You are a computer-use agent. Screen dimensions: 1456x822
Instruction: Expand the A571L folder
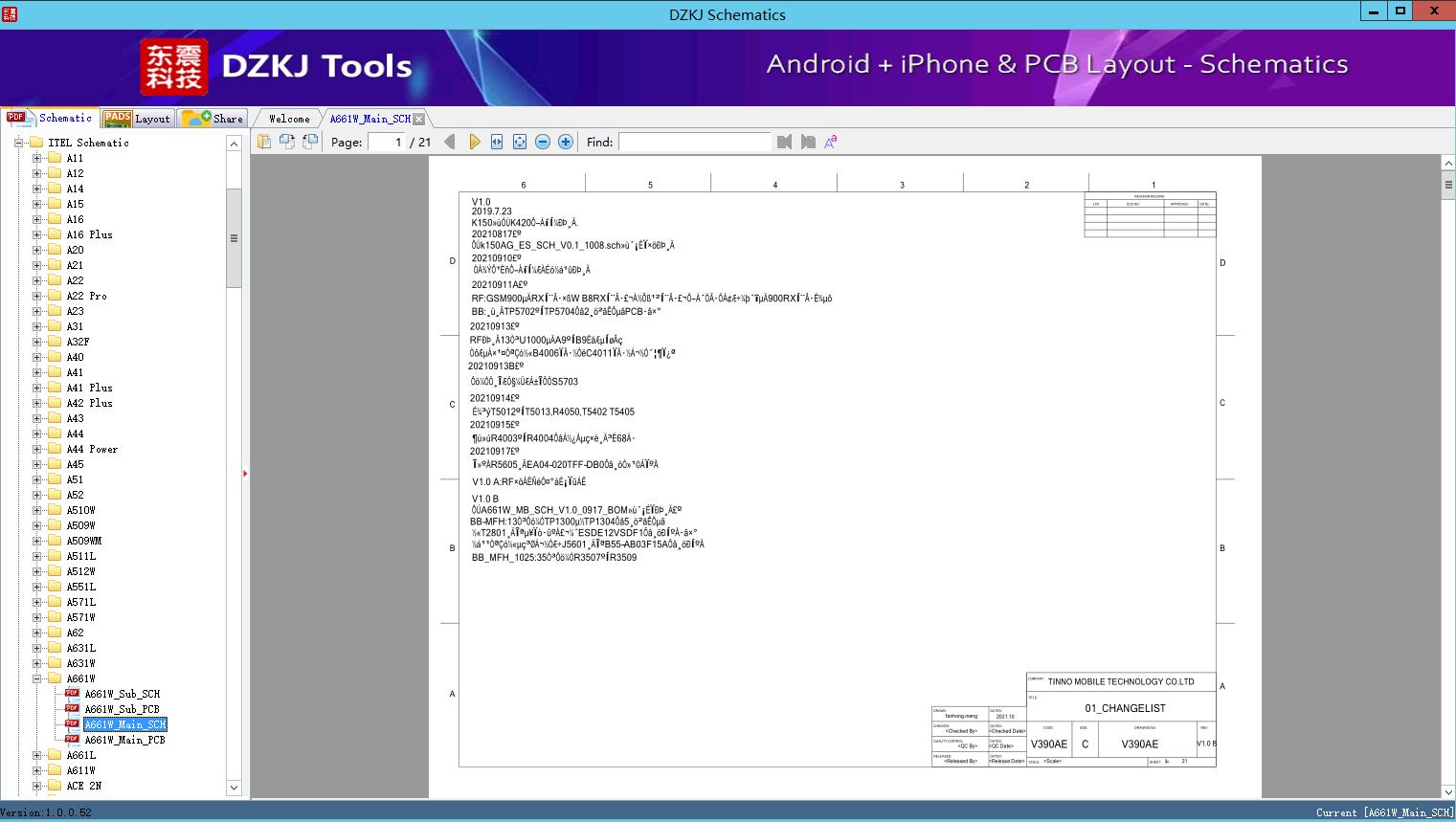36,602
